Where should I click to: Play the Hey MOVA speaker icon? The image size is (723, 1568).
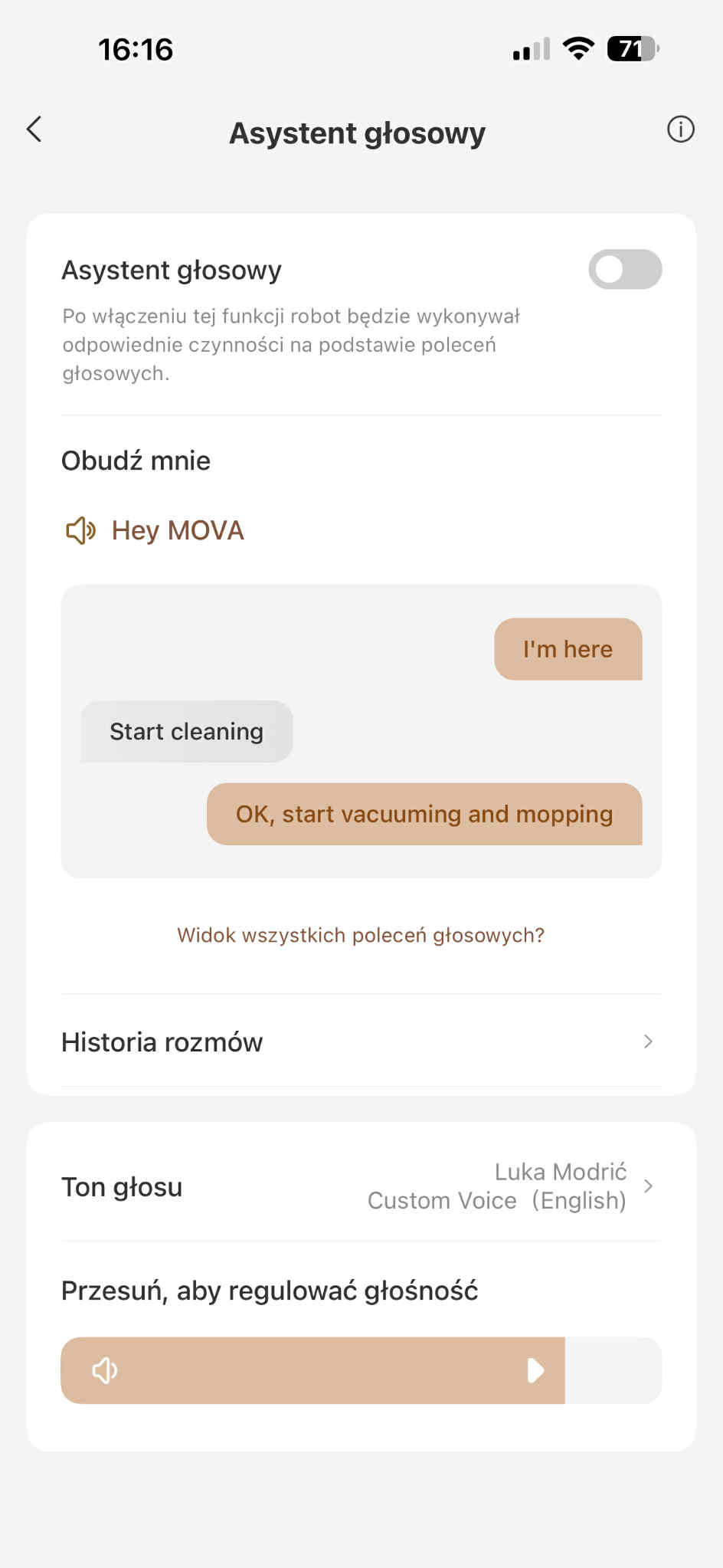[x=80, y=530]
